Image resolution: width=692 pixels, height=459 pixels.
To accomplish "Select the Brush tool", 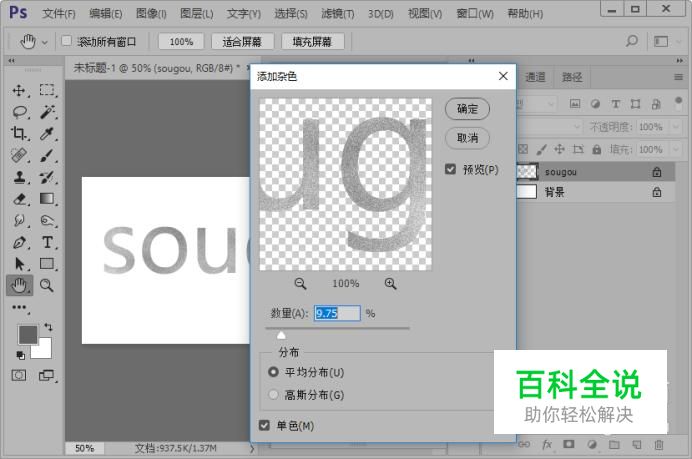I will coord(46,155).
